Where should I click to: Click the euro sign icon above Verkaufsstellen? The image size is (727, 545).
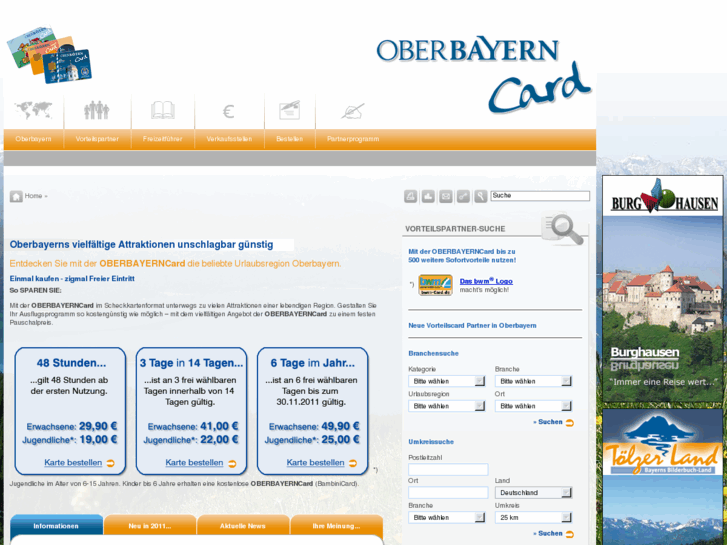pyautogui.click(x=229, y=111)
